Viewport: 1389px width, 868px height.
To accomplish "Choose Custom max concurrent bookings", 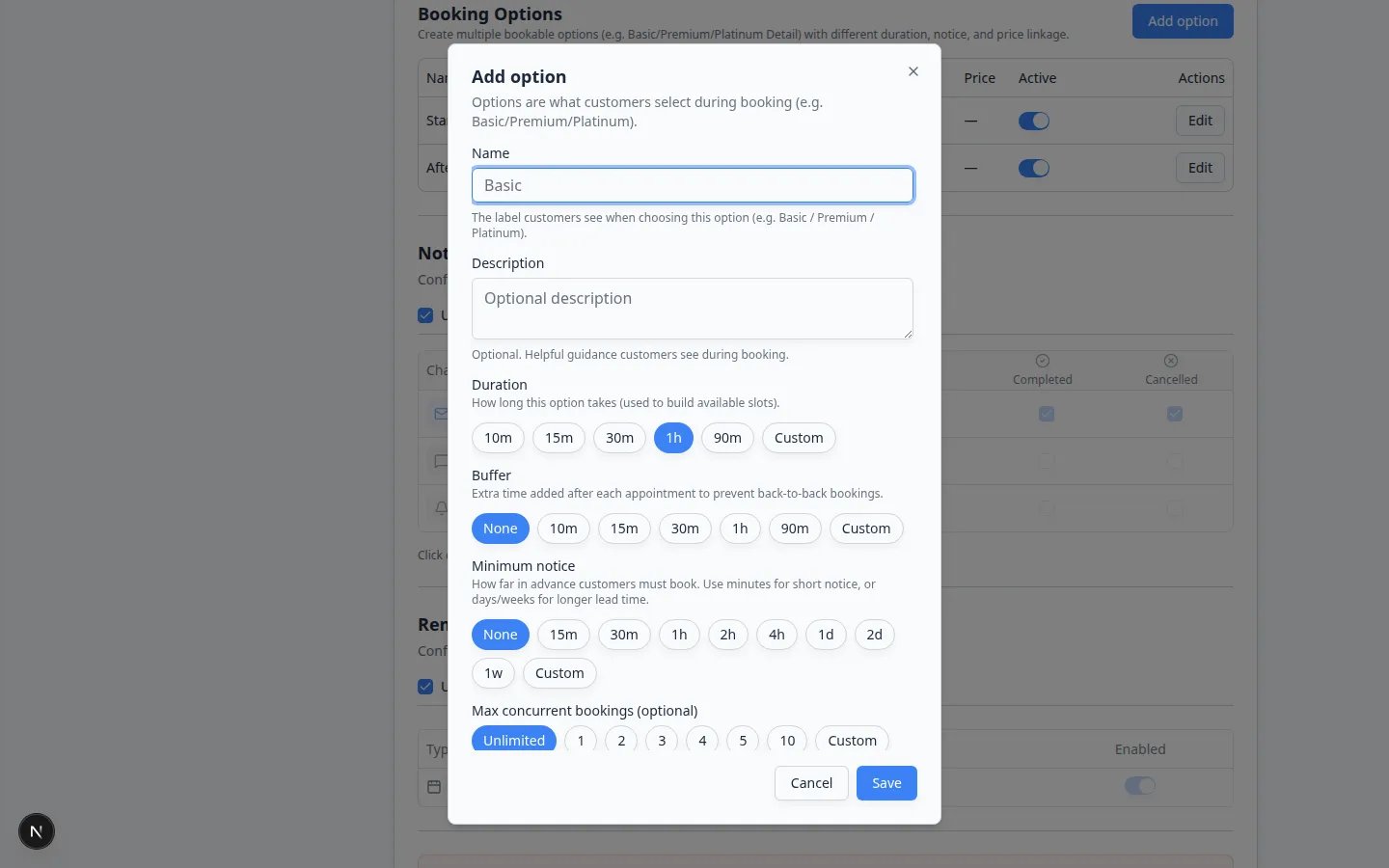I will [x=852, y=739].
